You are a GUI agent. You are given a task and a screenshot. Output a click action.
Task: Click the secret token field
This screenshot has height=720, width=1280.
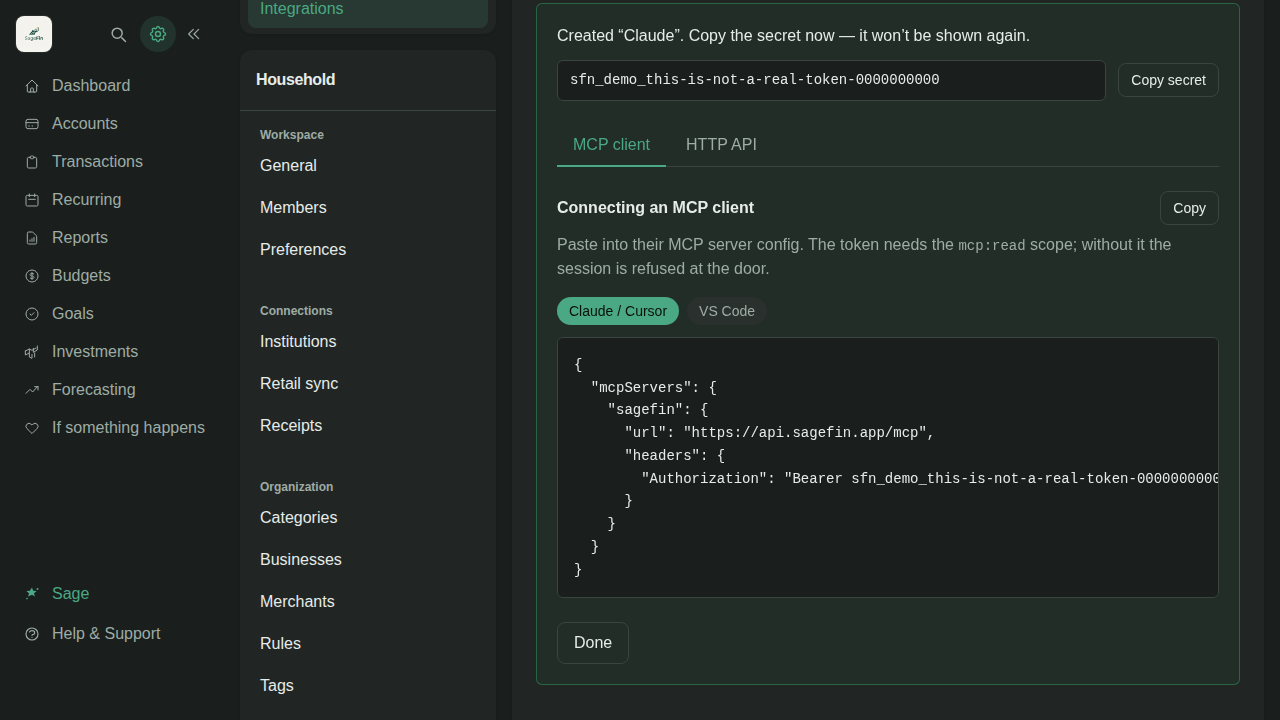click(x=831, y=80)
